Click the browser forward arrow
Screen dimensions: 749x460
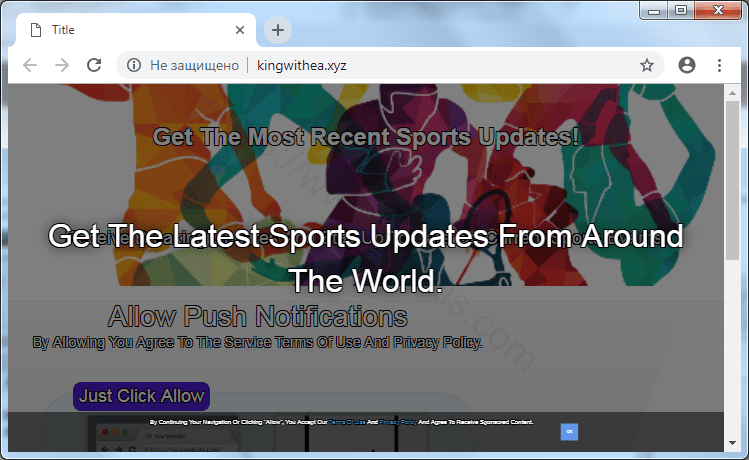[x=62, y=65]
